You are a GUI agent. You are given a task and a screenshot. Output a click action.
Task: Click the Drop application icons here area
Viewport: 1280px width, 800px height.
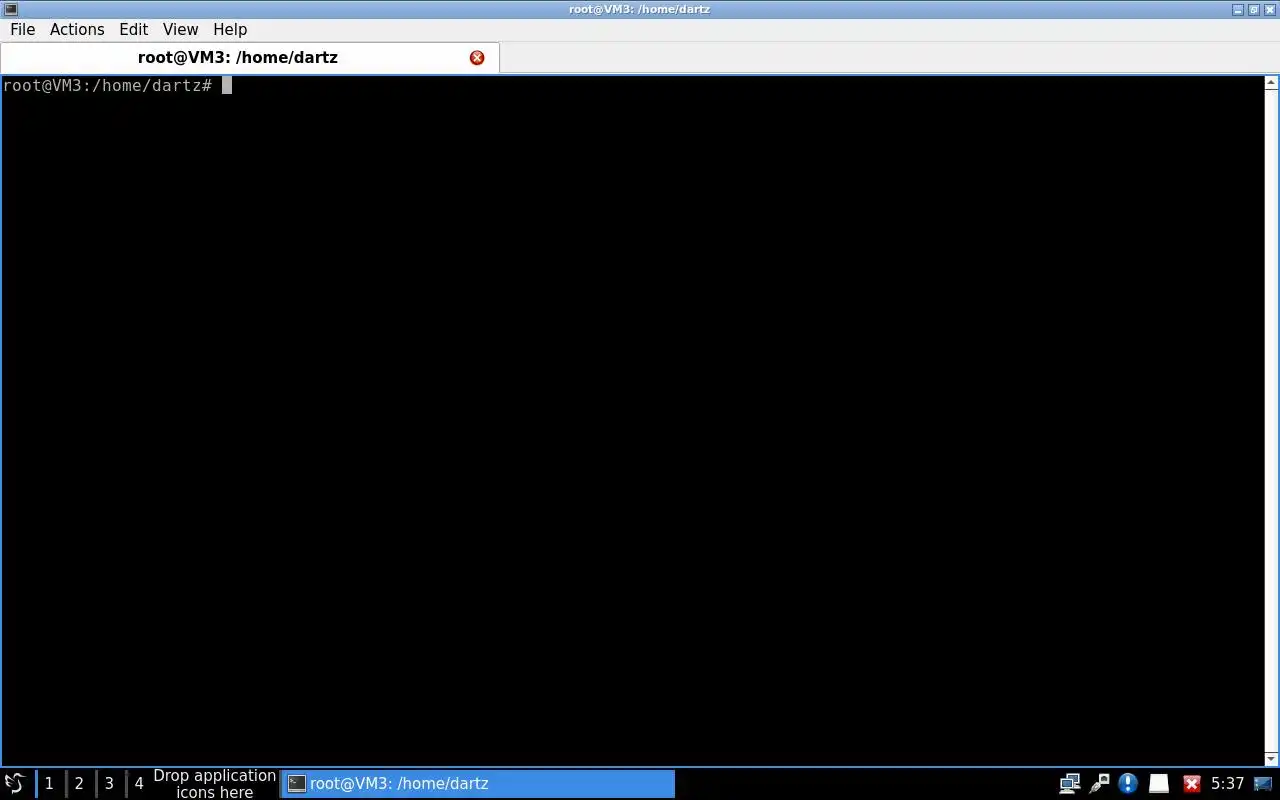coord(214,783)
